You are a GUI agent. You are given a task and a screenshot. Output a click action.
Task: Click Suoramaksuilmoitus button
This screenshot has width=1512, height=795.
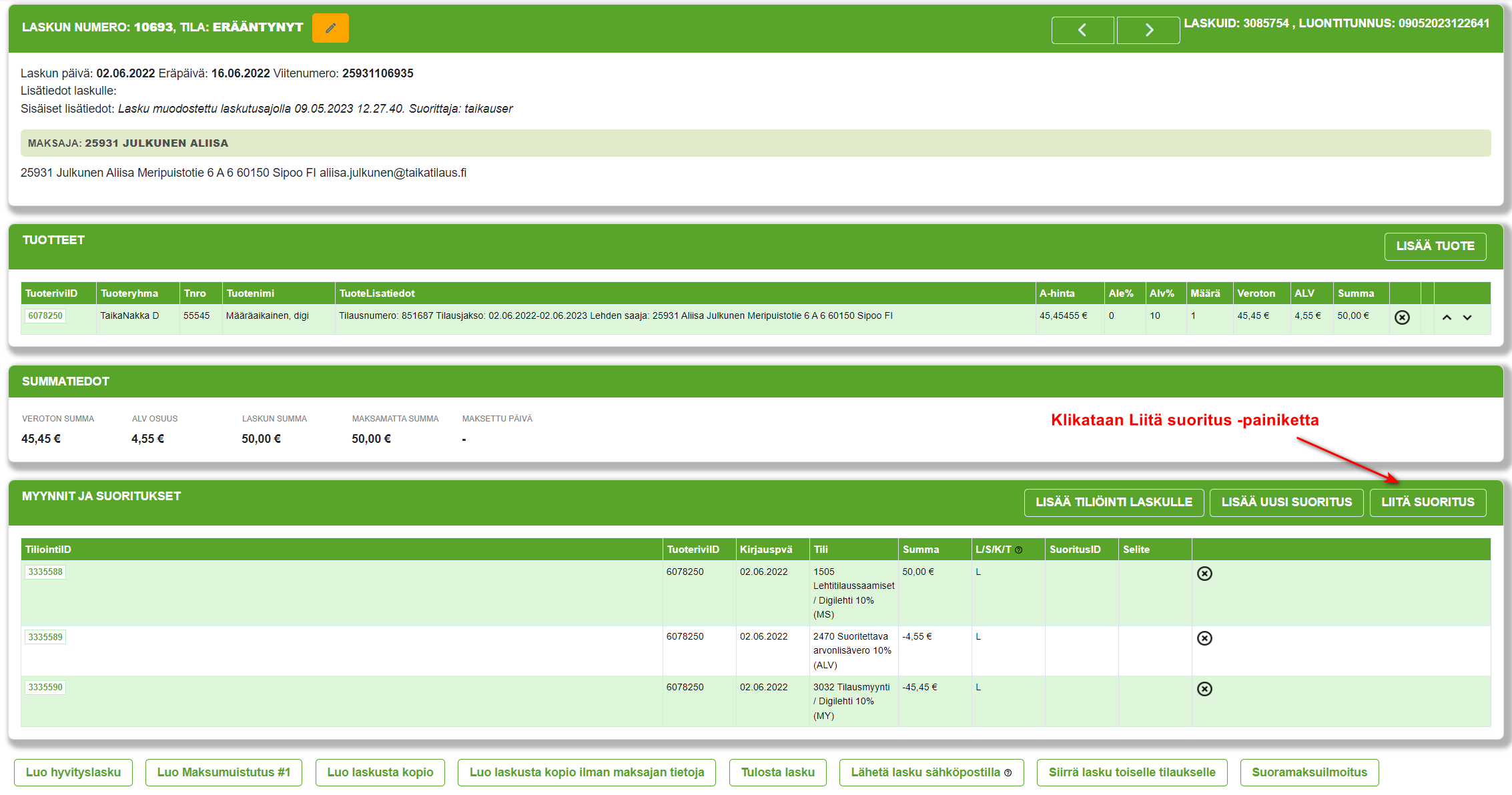[1309, 772]
